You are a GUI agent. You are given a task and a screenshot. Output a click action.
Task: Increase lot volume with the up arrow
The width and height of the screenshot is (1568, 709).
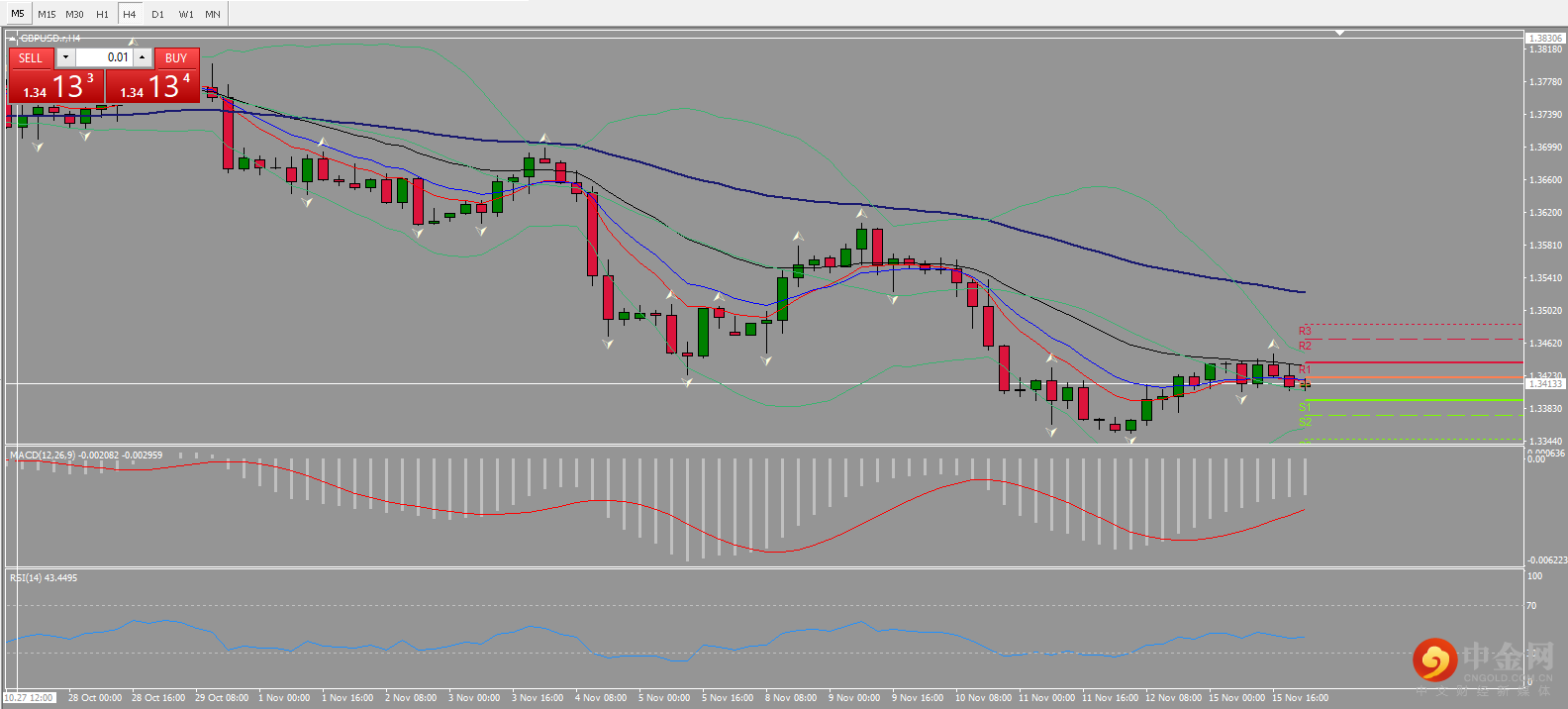(x=143, y=57)
